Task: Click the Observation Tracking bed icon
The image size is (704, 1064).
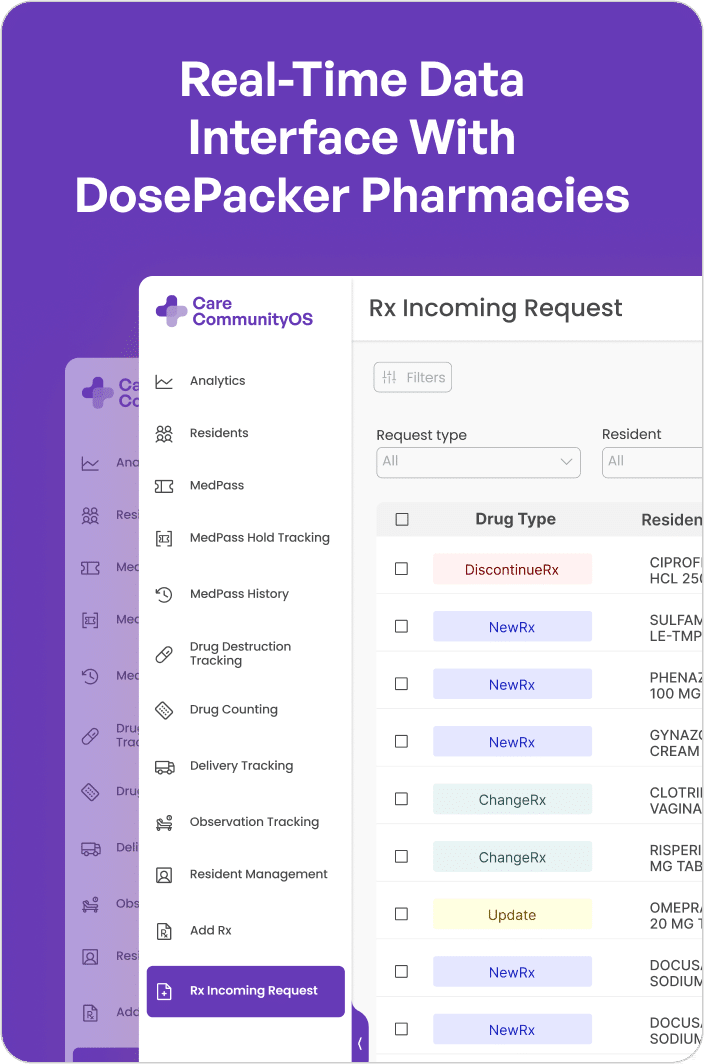Action: click(x=164, y=822)
